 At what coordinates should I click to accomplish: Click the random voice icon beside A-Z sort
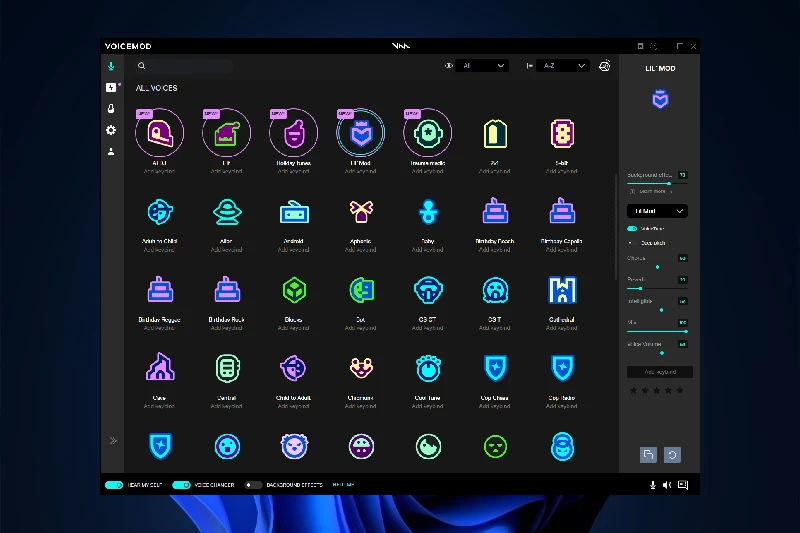[x=604, y=66]
